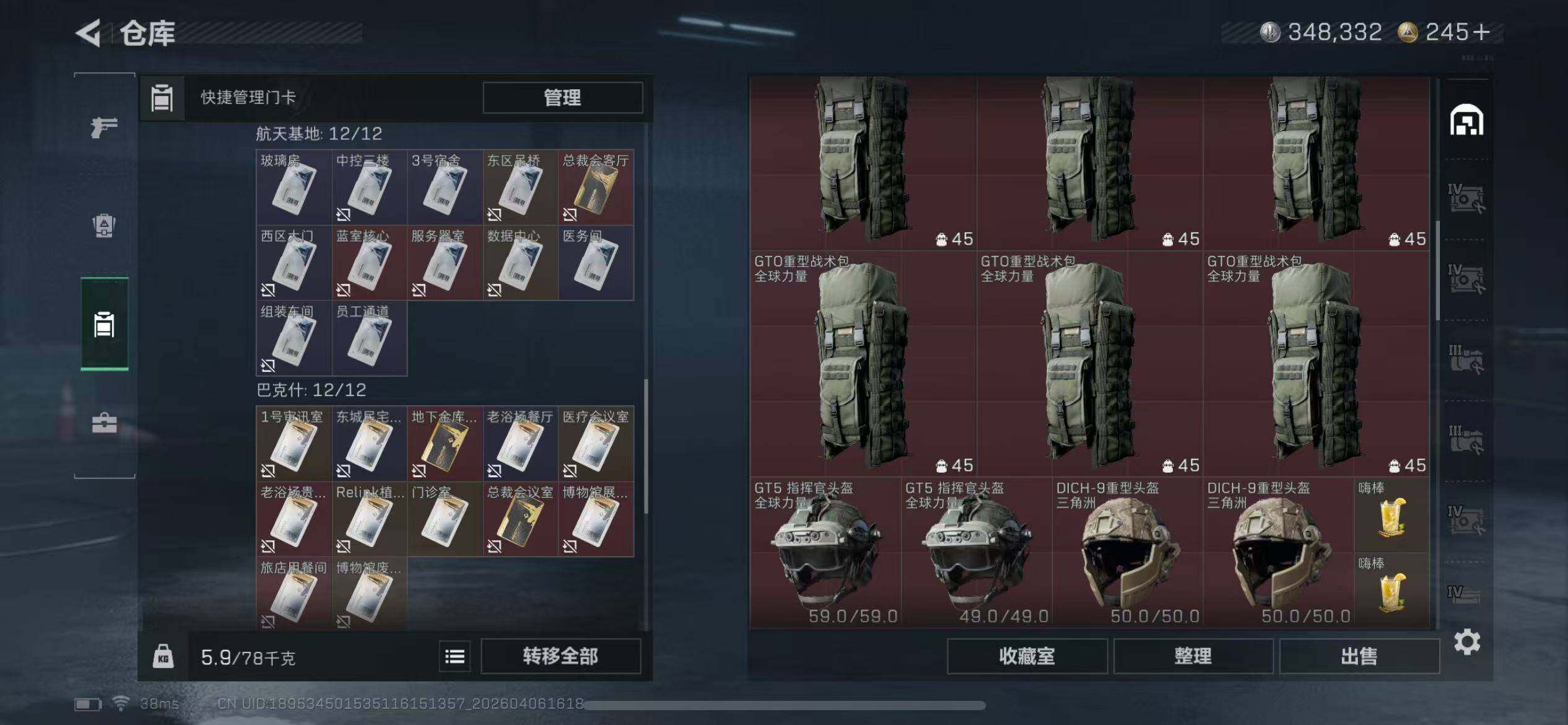Viewport: 1568px width, 725px height.
Task: Toggle list view icon beside 转移全部
Action: [455, 656]
